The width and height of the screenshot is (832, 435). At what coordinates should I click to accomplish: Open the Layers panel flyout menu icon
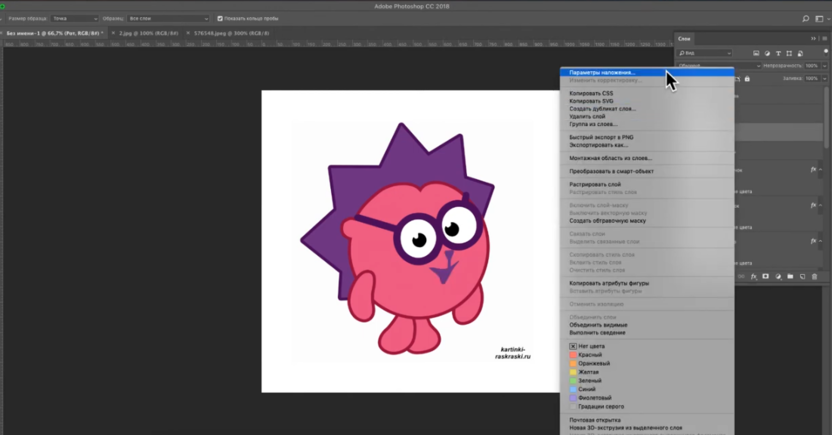click(824, 39)
